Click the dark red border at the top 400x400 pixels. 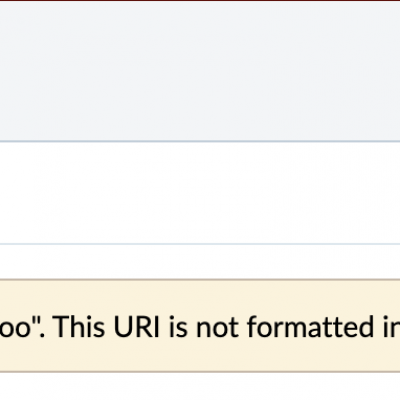pyautogui.click(x=200, y=1)
